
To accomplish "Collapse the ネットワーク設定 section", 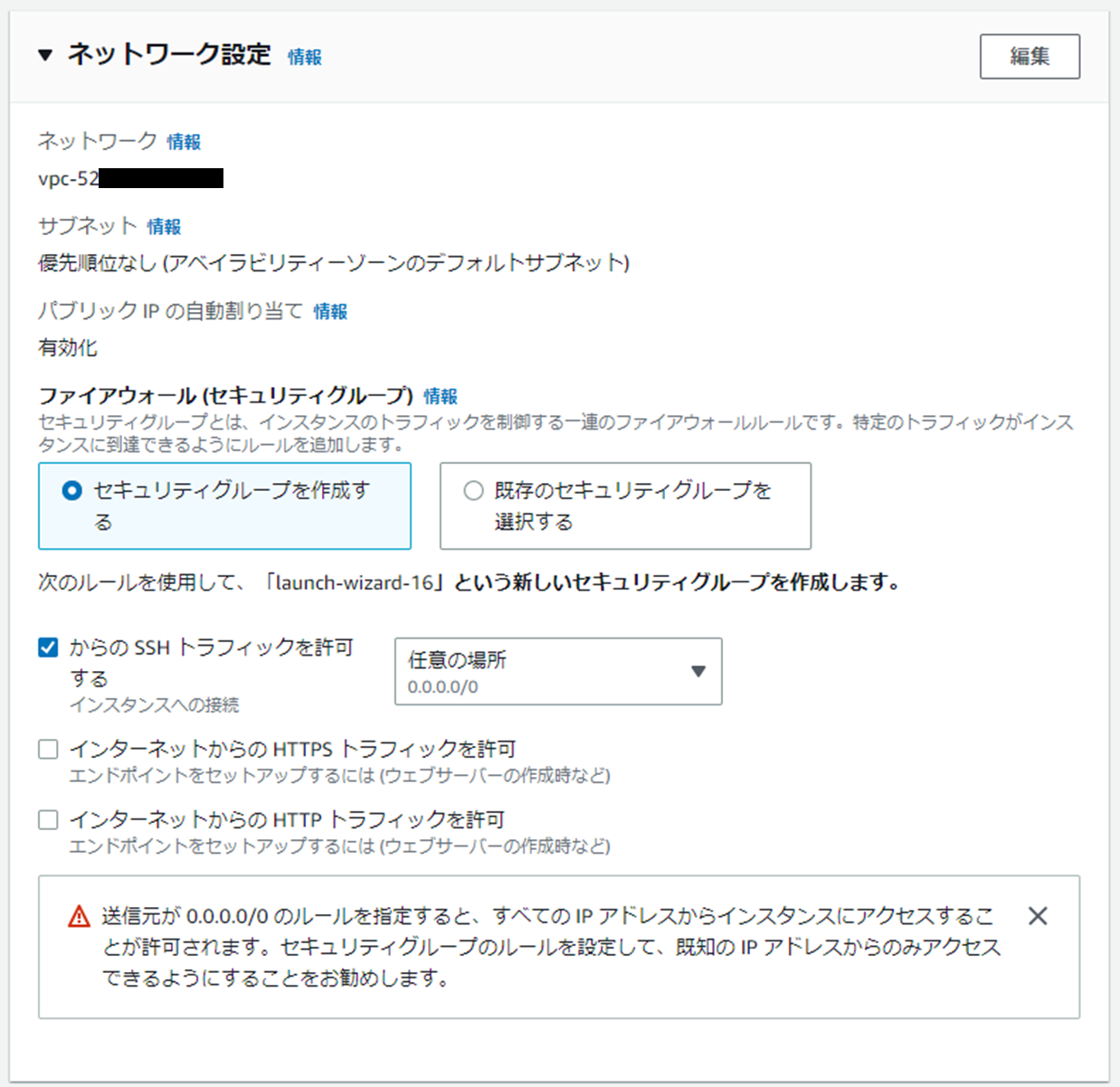I will pos(44,55).
